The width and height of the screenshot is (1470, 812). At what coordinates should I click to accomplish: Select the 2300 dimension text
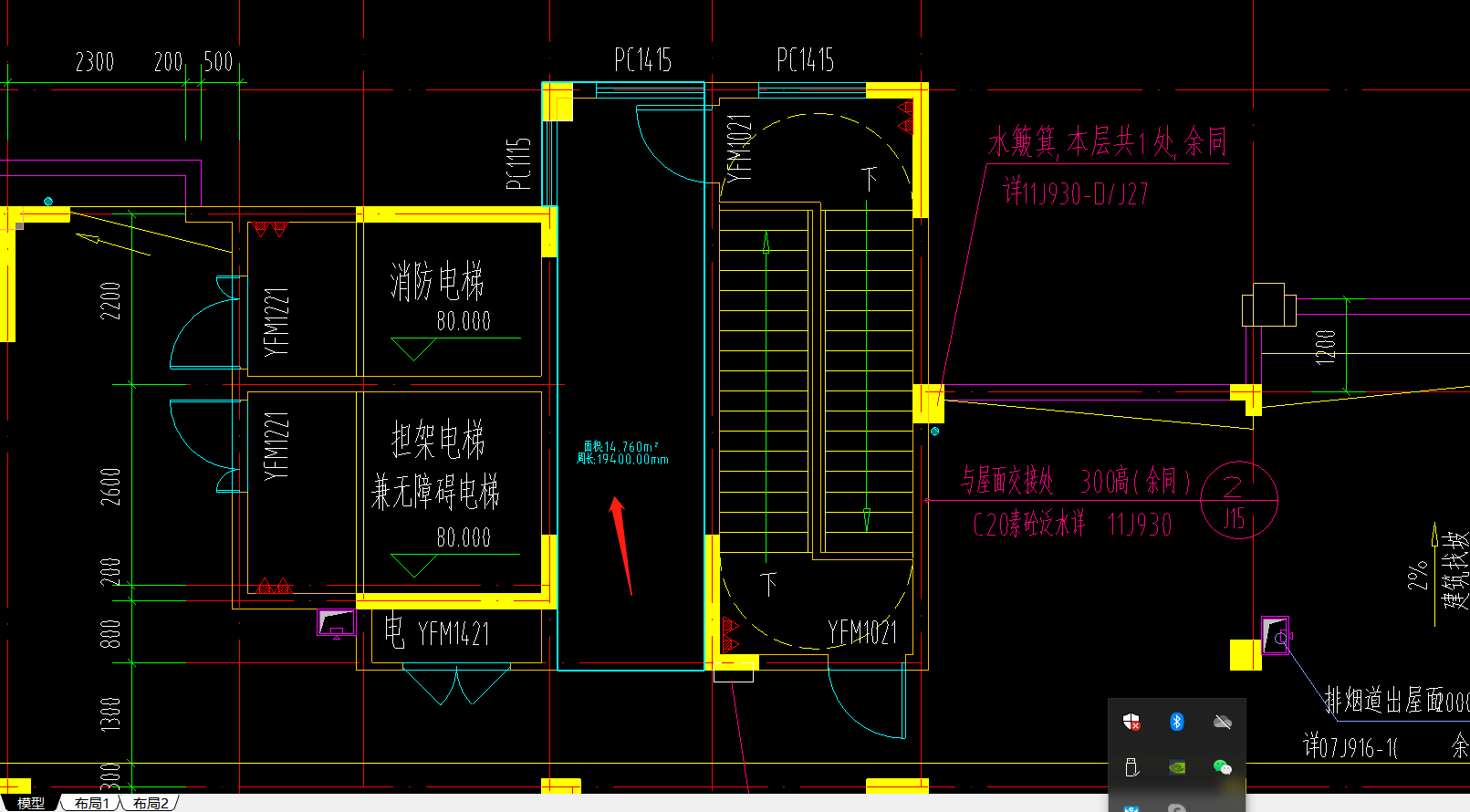click(x=95, y=62)
